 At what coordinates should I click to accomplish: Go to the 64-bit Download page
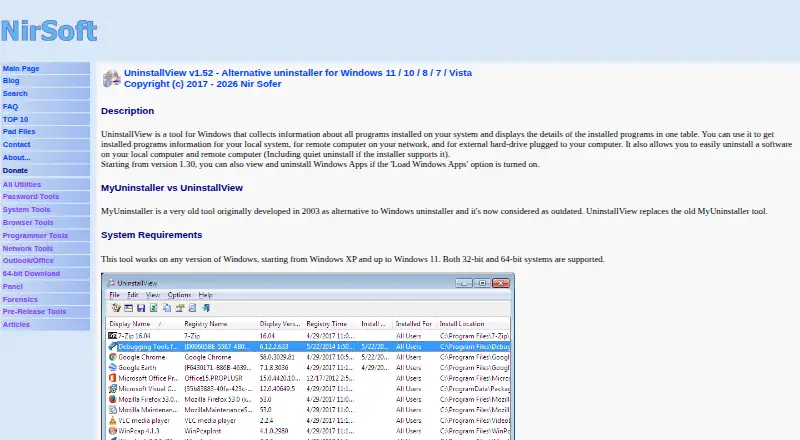tap(31, 274)
